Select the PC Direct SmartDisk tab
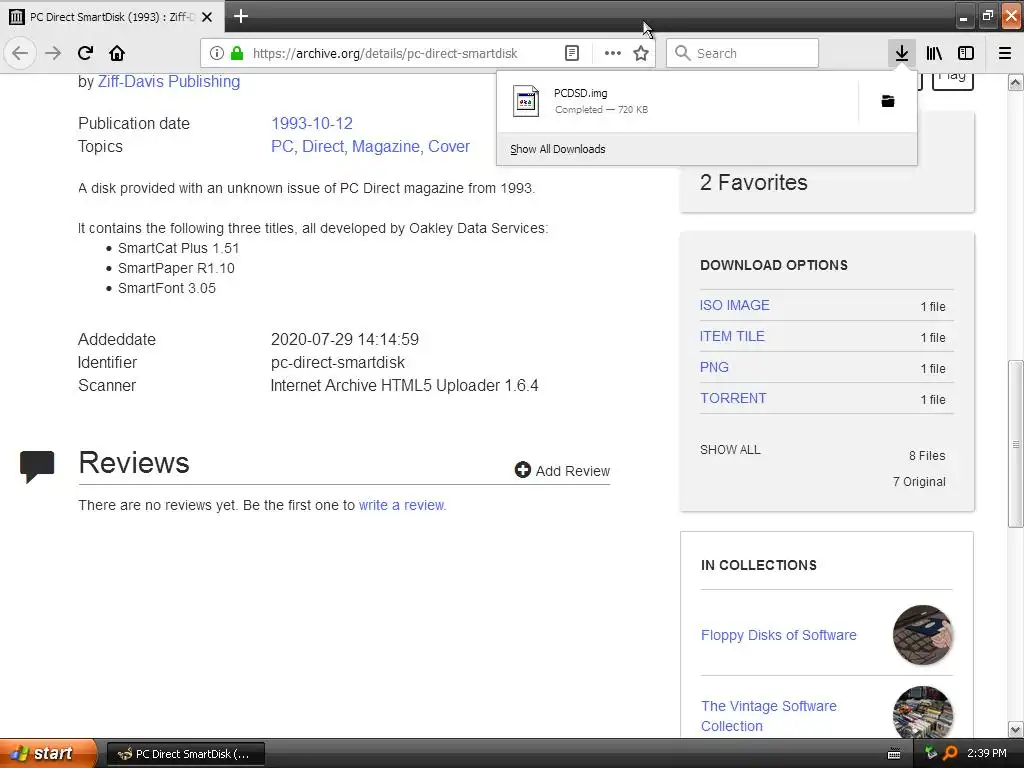The height and width of the screenshot is (768, 1024). (x=112, y=17)
